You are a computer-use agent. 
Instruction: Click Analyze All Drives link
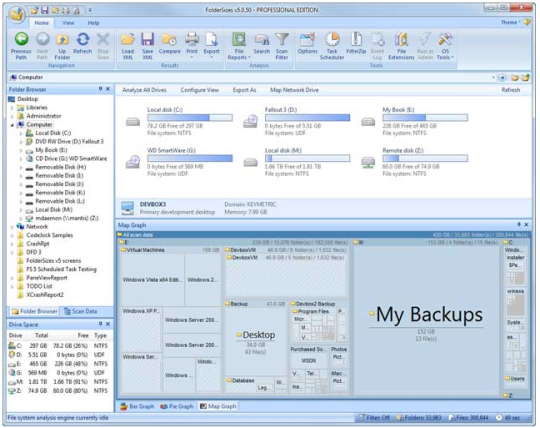[x=144, y=90]
